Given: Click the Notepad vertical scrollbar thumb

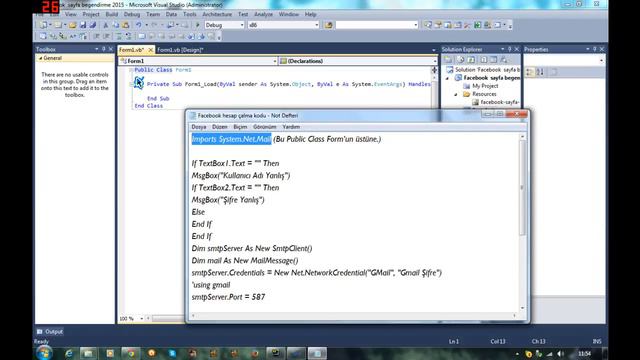Looking at the screenshot, I should point(522,188).
